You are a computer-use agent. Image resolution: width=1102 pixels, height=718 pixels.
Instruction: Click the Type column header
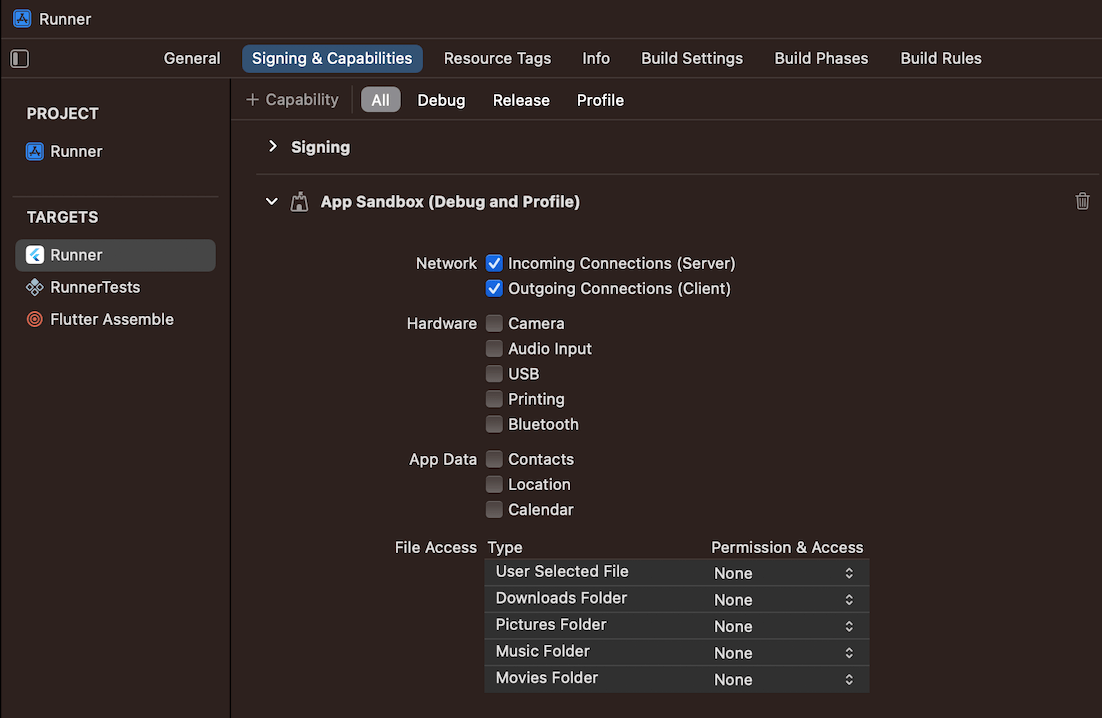point(505,547)
